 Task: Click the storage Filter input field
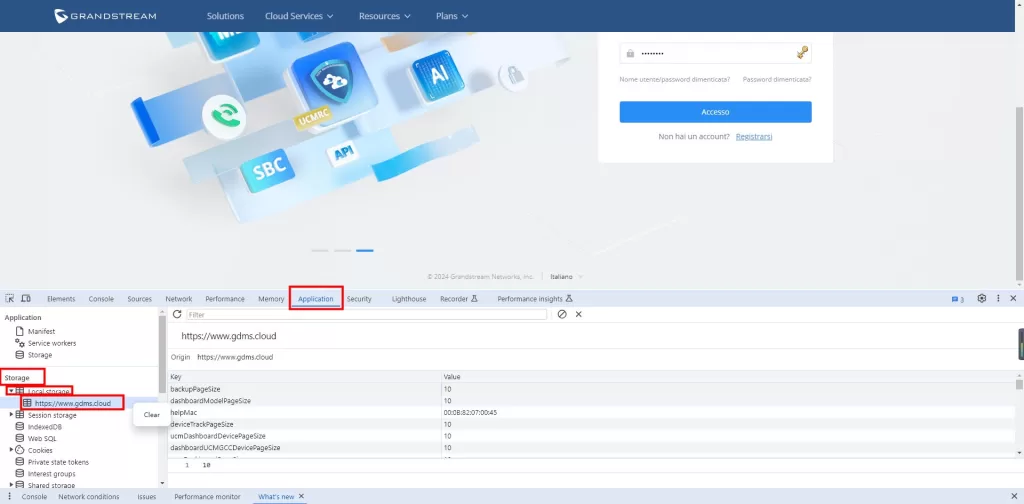(x=366, y=314)
